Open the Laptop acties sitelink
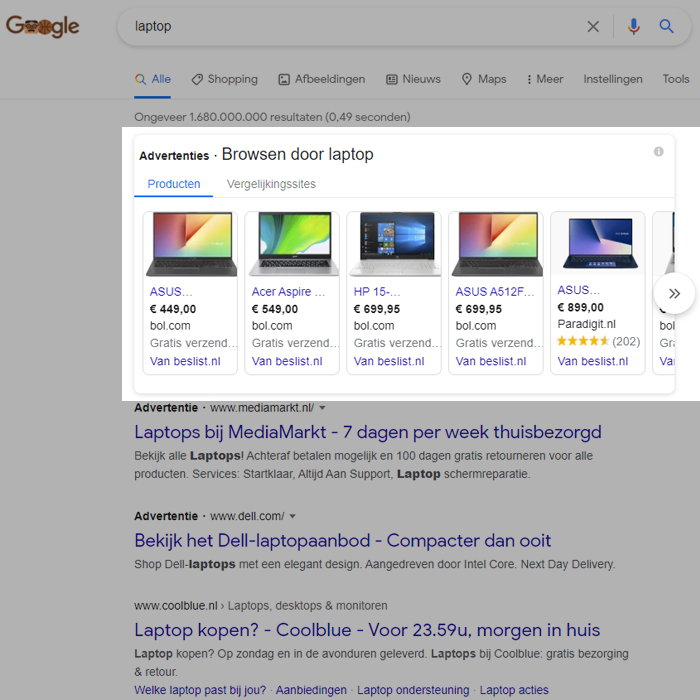 (514, 690)
